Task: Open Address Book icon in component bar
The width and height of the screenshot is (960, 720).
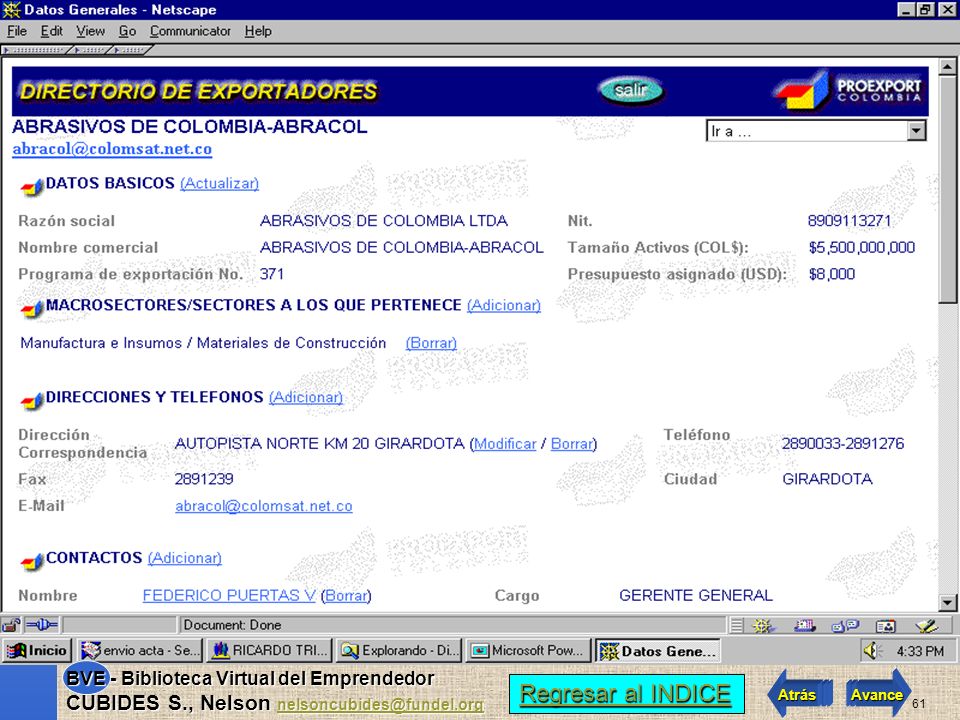Action: (885, 626)
